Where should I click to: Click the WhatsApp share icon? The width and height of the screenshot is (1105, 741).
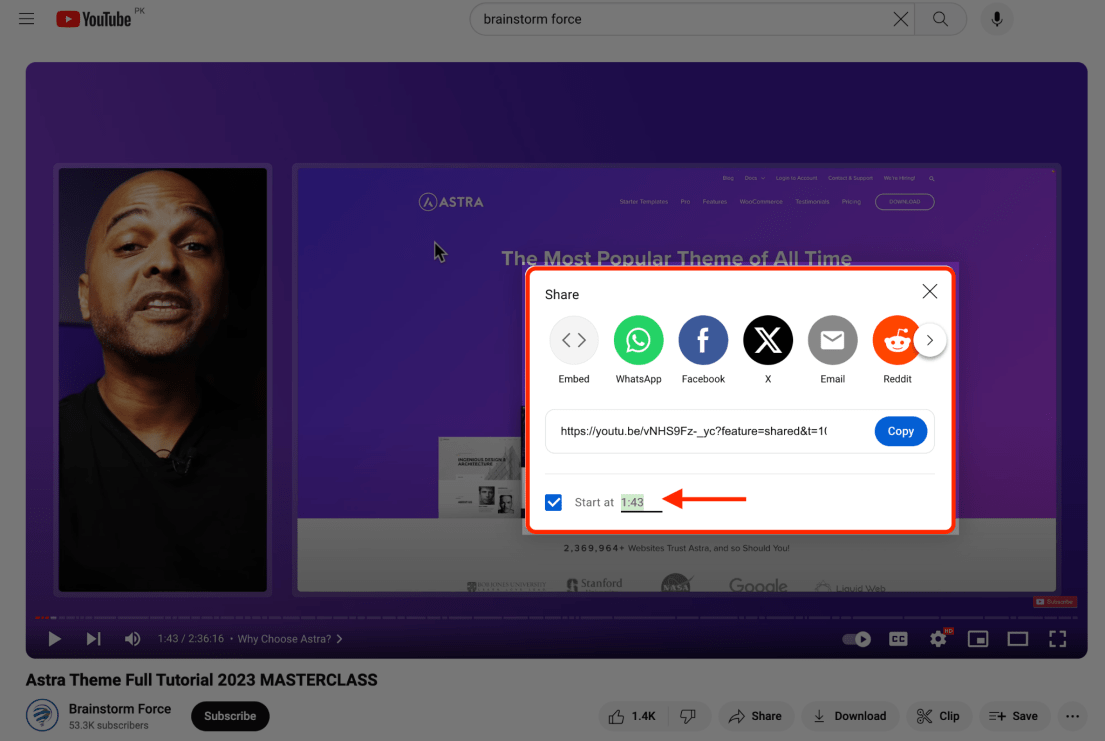pos(638,341)
